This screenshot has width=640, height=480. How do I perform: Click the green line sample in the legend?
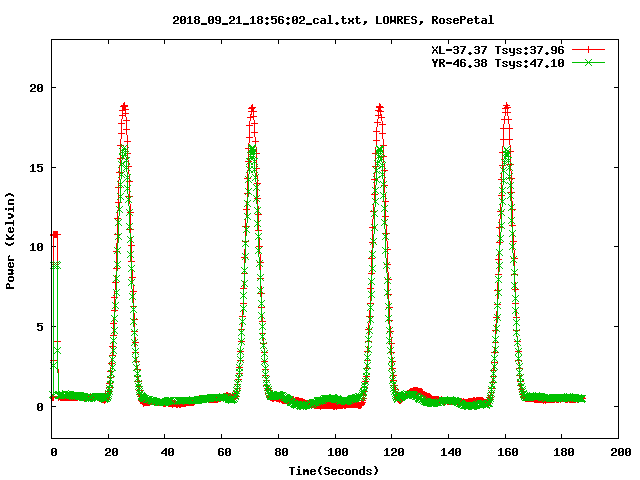tap(588, 62)
